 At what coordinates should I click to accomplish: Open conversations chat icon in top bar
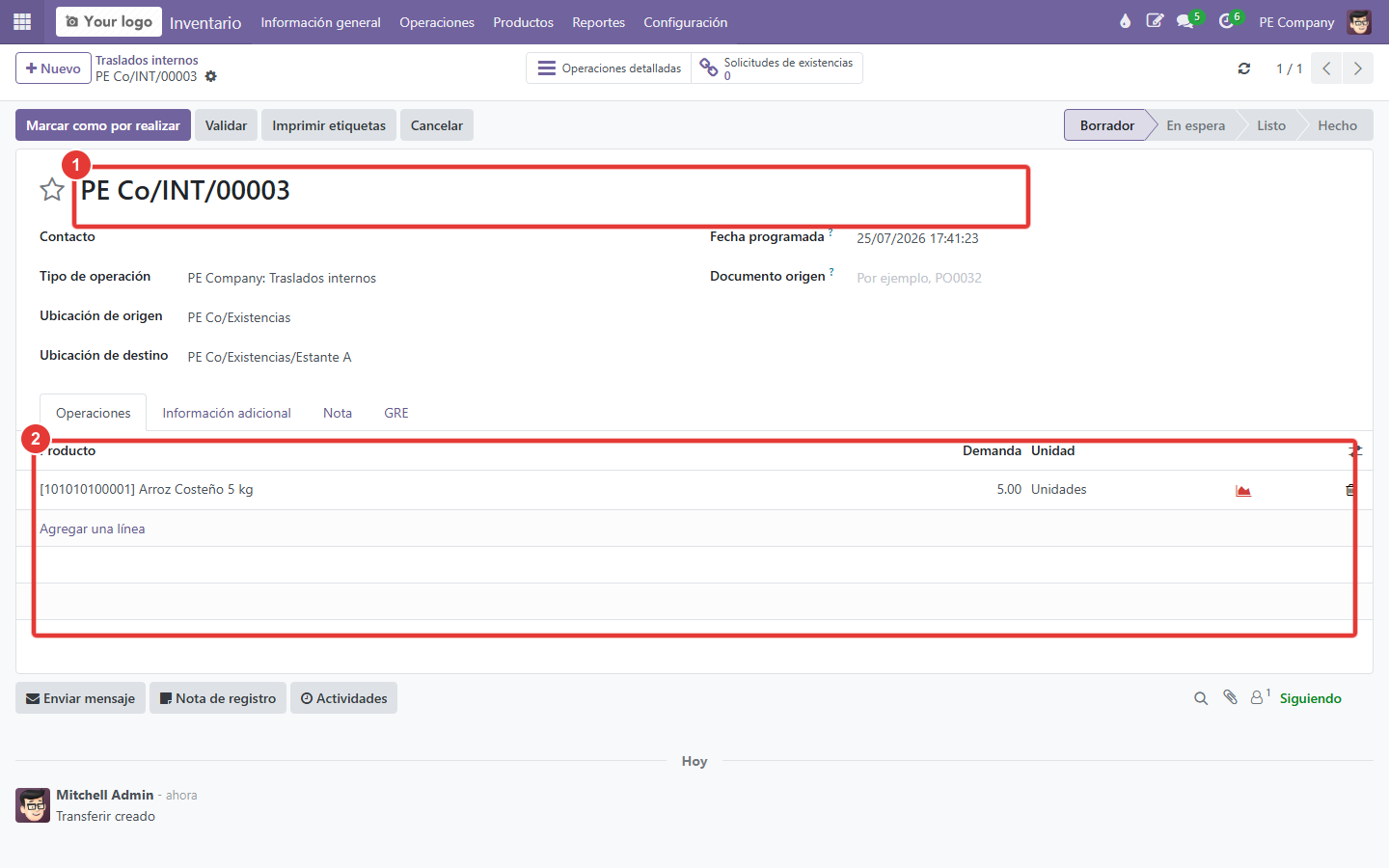1185,21
